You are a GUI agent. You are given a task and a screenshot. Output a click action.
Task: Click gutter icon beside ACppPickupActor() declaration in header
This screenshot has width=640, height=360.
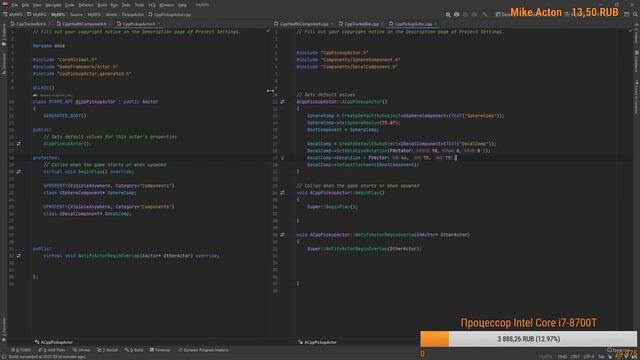coord(19,144)
